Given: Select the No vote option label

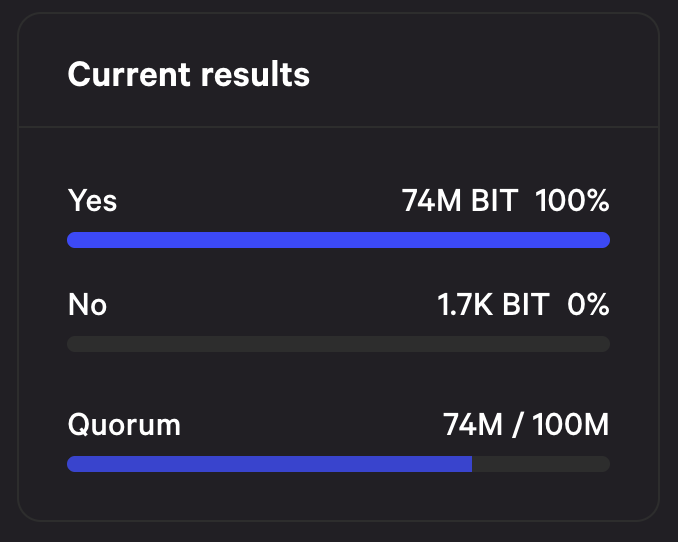Looking at the screenshot, I should coord(87,305).
